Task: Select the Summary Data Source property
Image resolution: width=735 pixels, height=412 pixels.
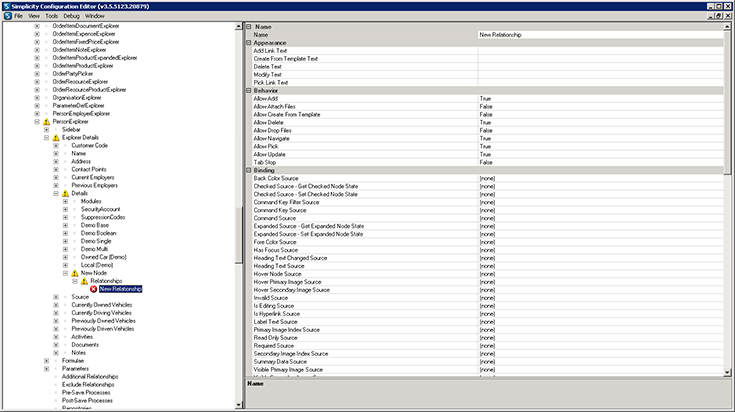Action: 280,361
